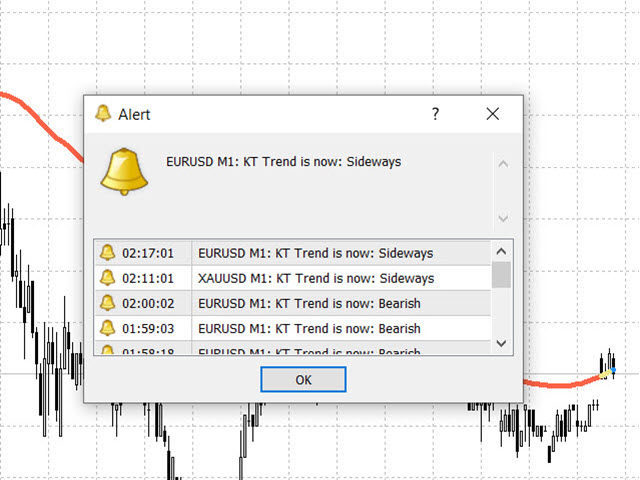640x480 pixels.
Task: Select the 02:17:01 timestamp cell
Action: click(x=148, y=253)
